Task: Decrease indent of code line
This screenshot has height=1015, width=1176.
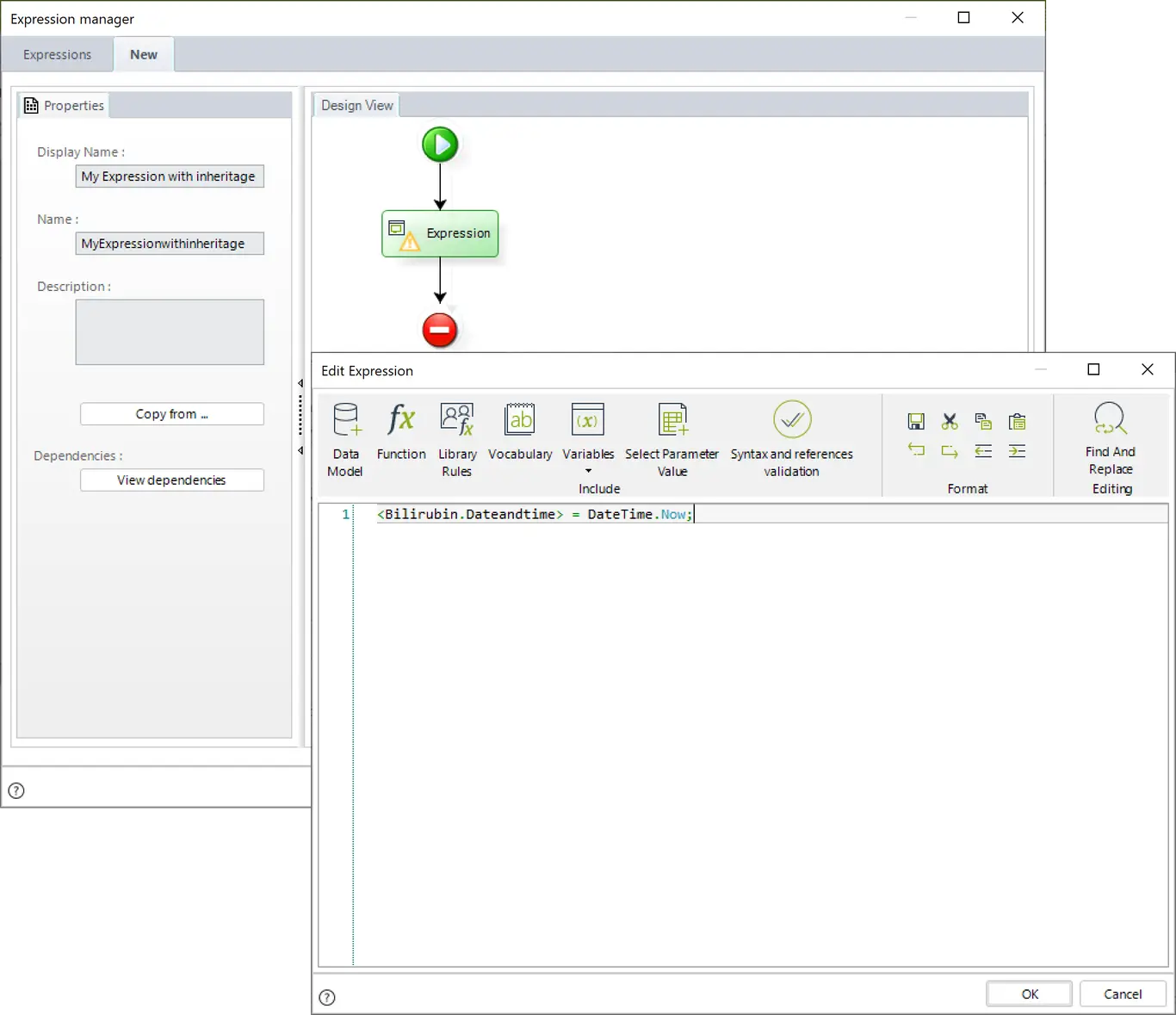Action: coord(983,450)
